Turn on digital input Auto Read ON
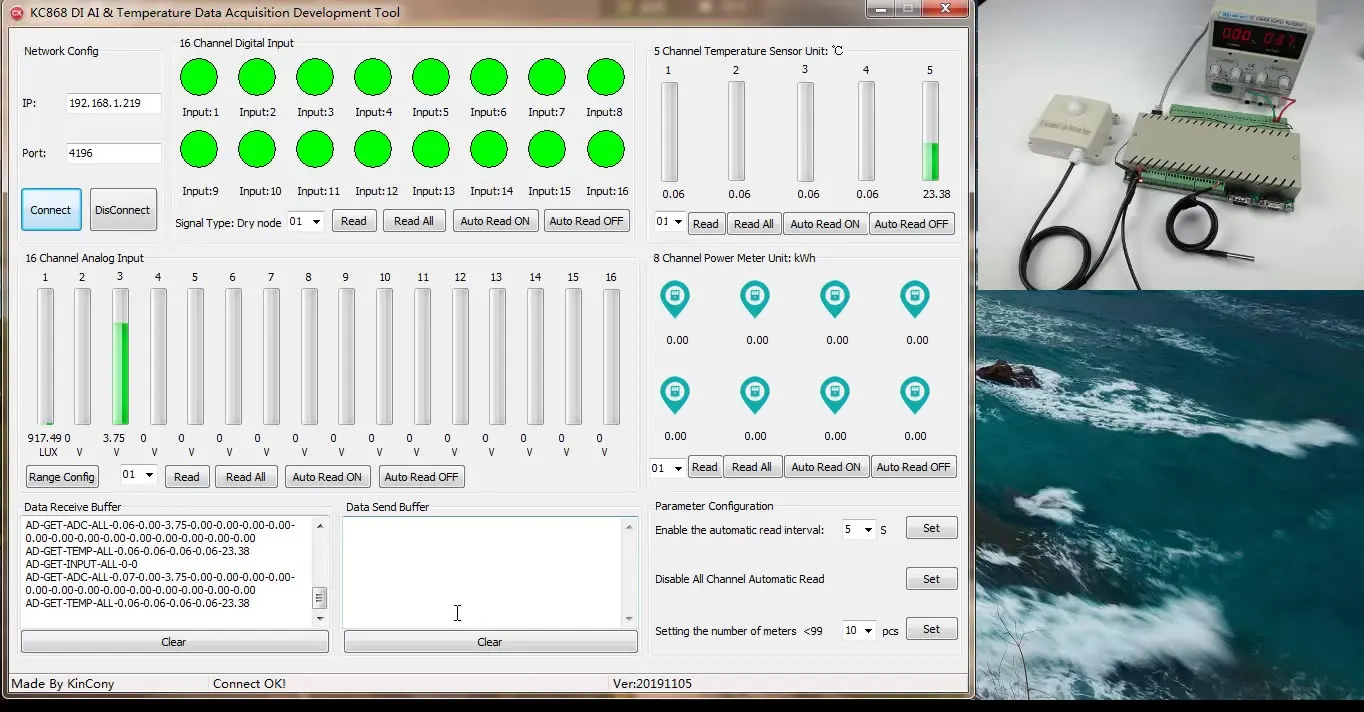This screenshot has height=712, width=1364. (495, 221)
